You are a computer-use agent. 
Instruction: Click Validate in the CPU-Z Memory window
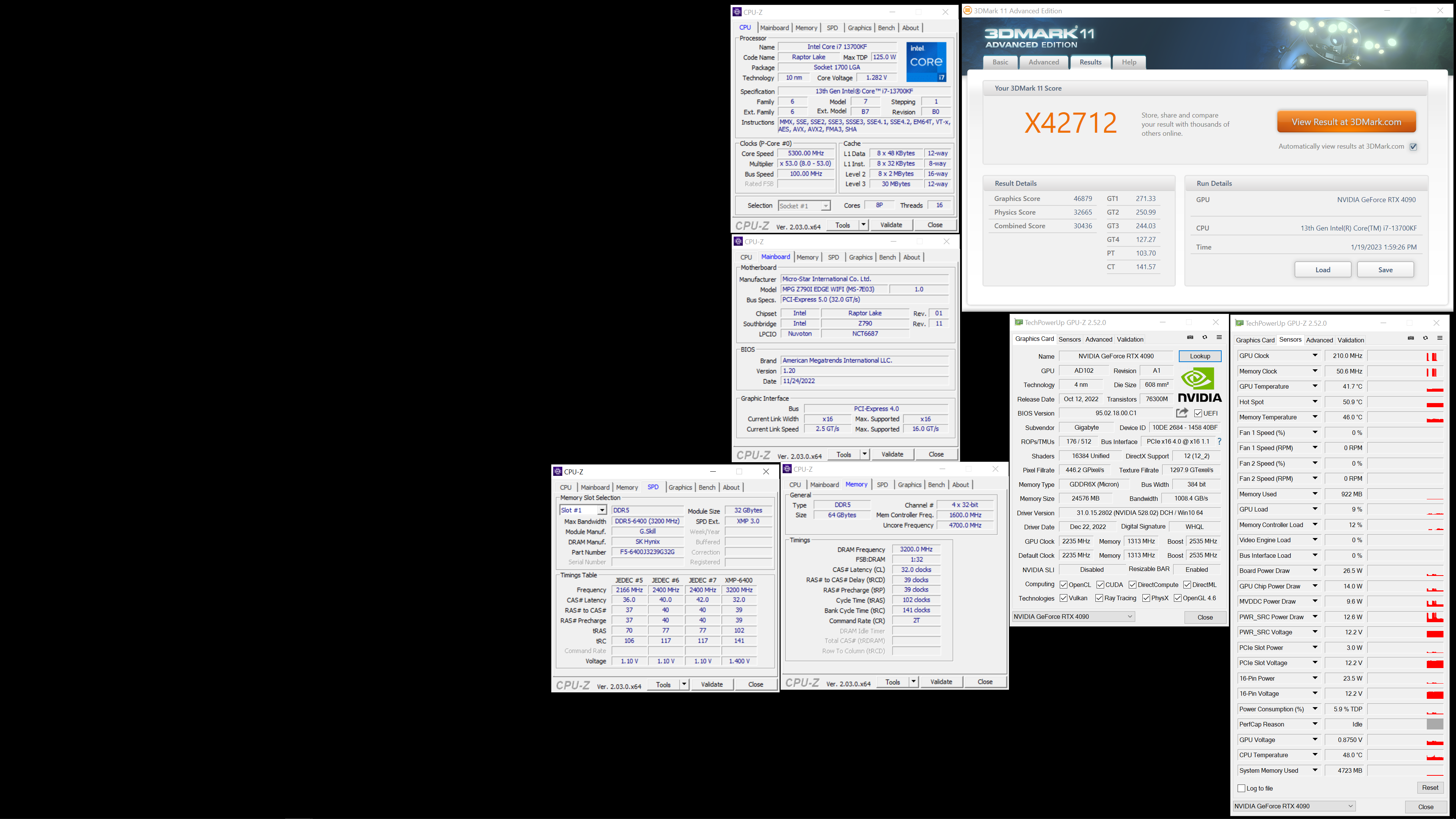point(941,682)
